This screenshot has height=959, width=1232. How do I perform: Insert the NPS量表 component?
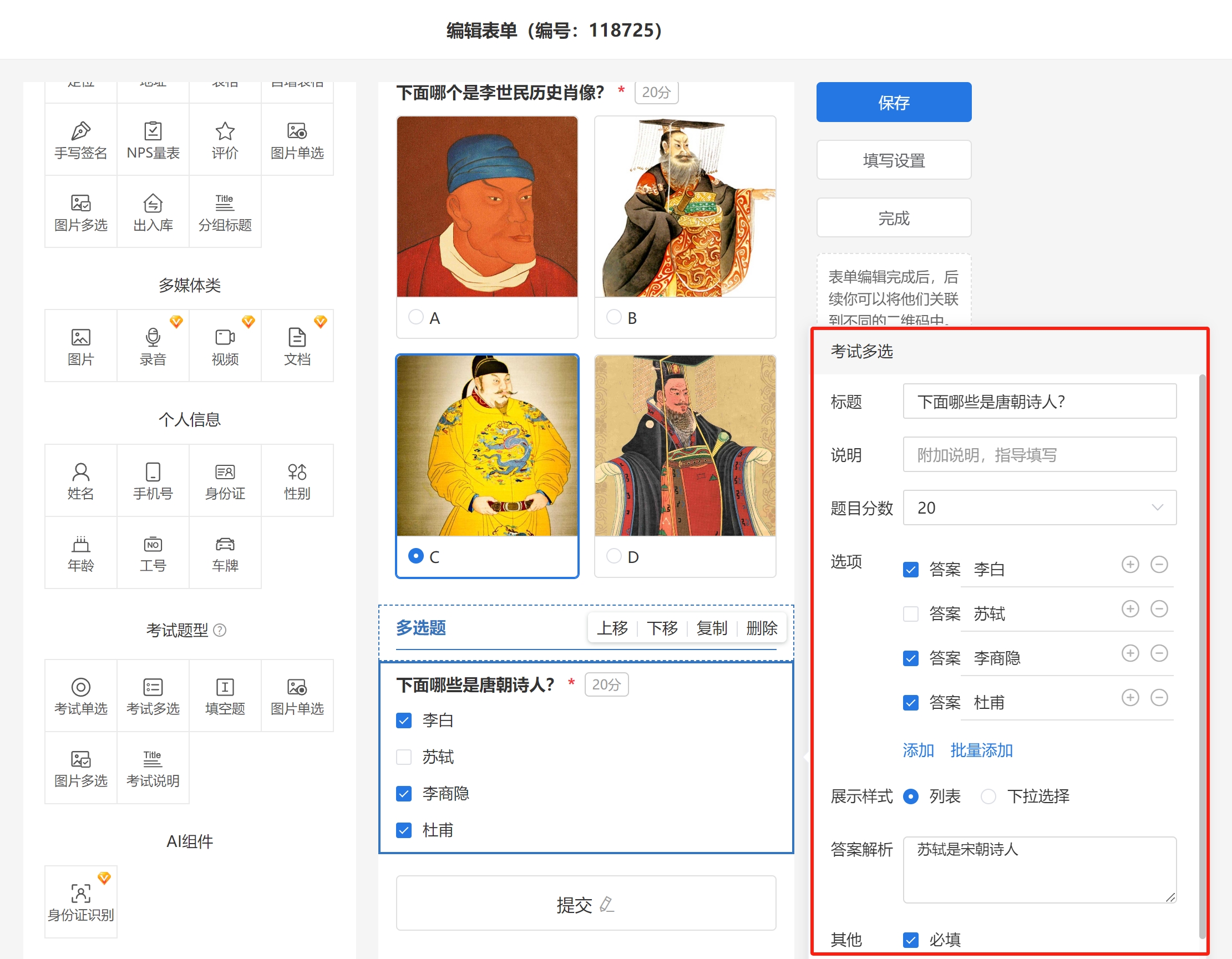[x=153, y=140]
